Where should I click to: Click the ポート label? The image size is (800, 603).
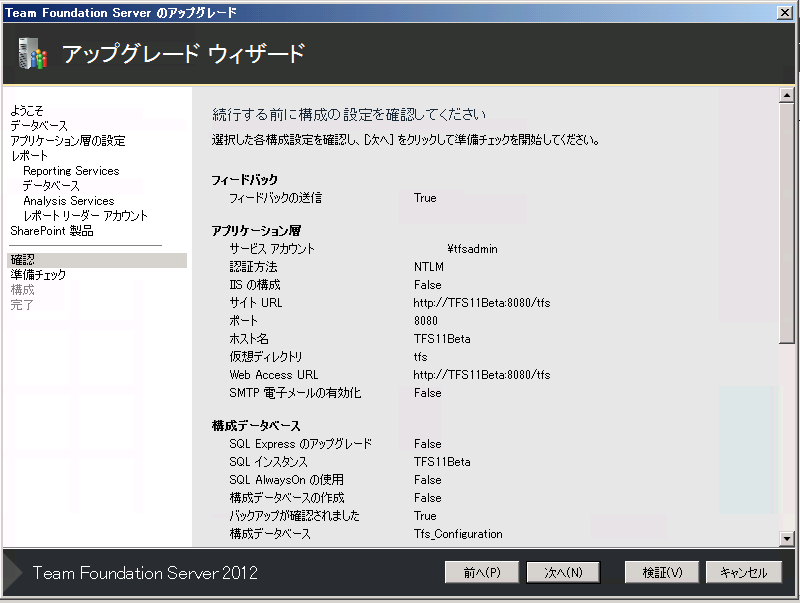pyautogui.click(x=244, y=320)
